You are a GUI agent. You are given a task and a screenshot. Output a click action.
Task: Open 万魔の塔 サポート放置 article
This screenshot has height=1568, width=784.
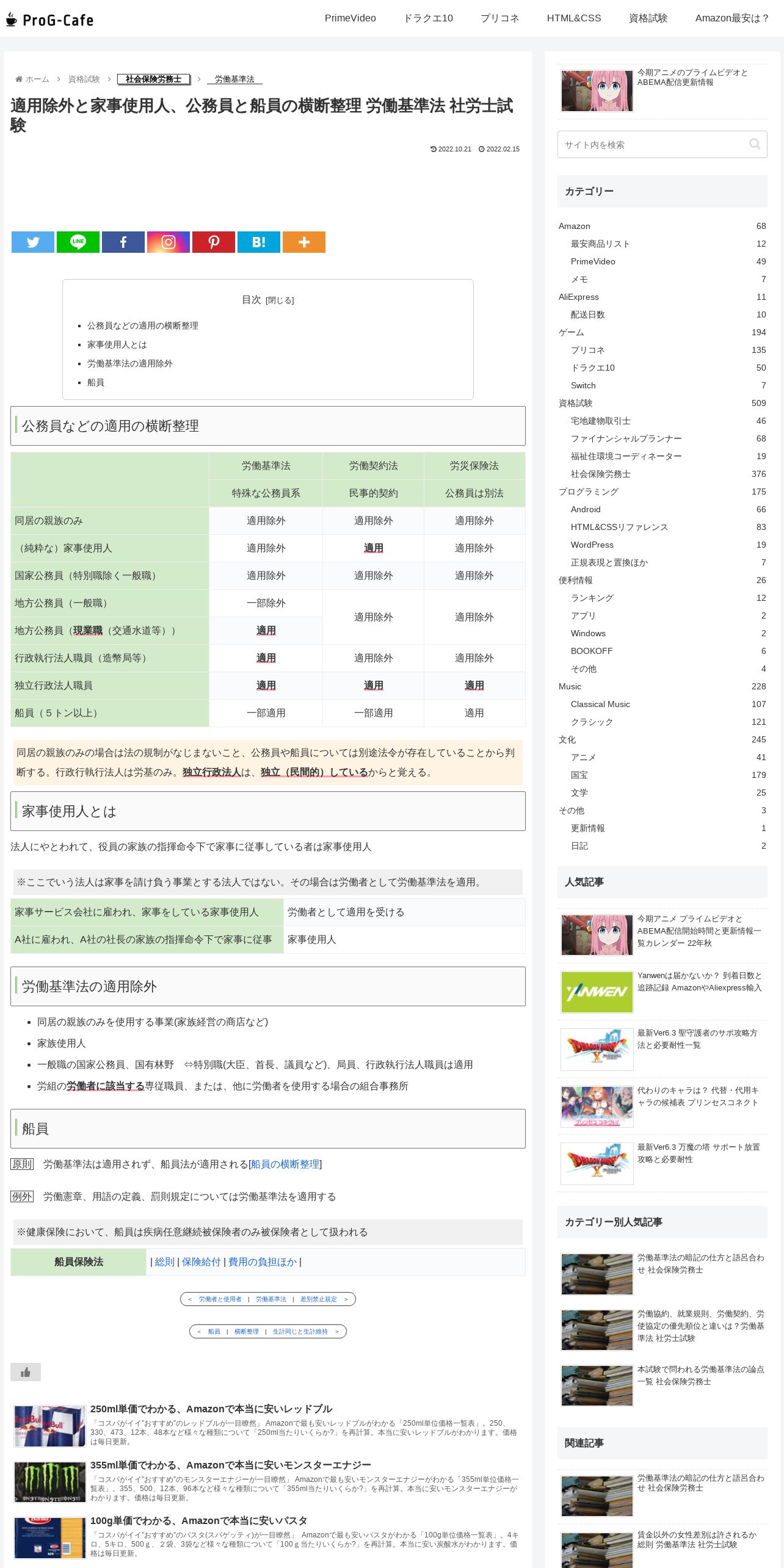click(662, 1163)
